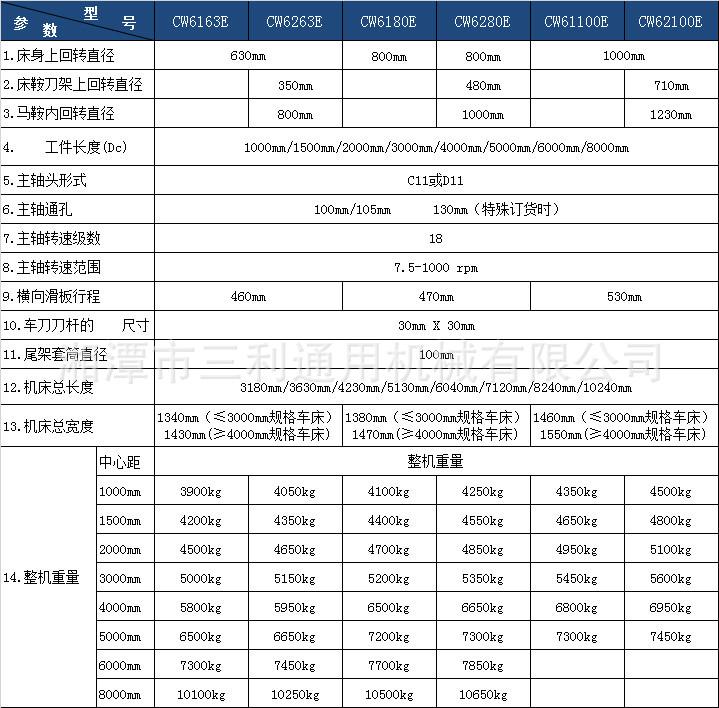
Task: Click the C11或D11 cell
Action: [x=436, y=180]
